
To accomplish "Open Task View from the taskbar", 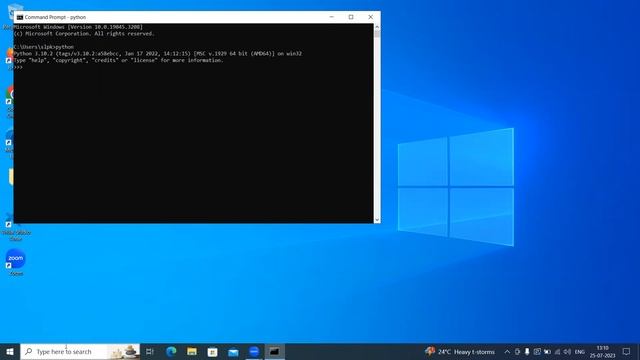I will (x=150, y=351).
